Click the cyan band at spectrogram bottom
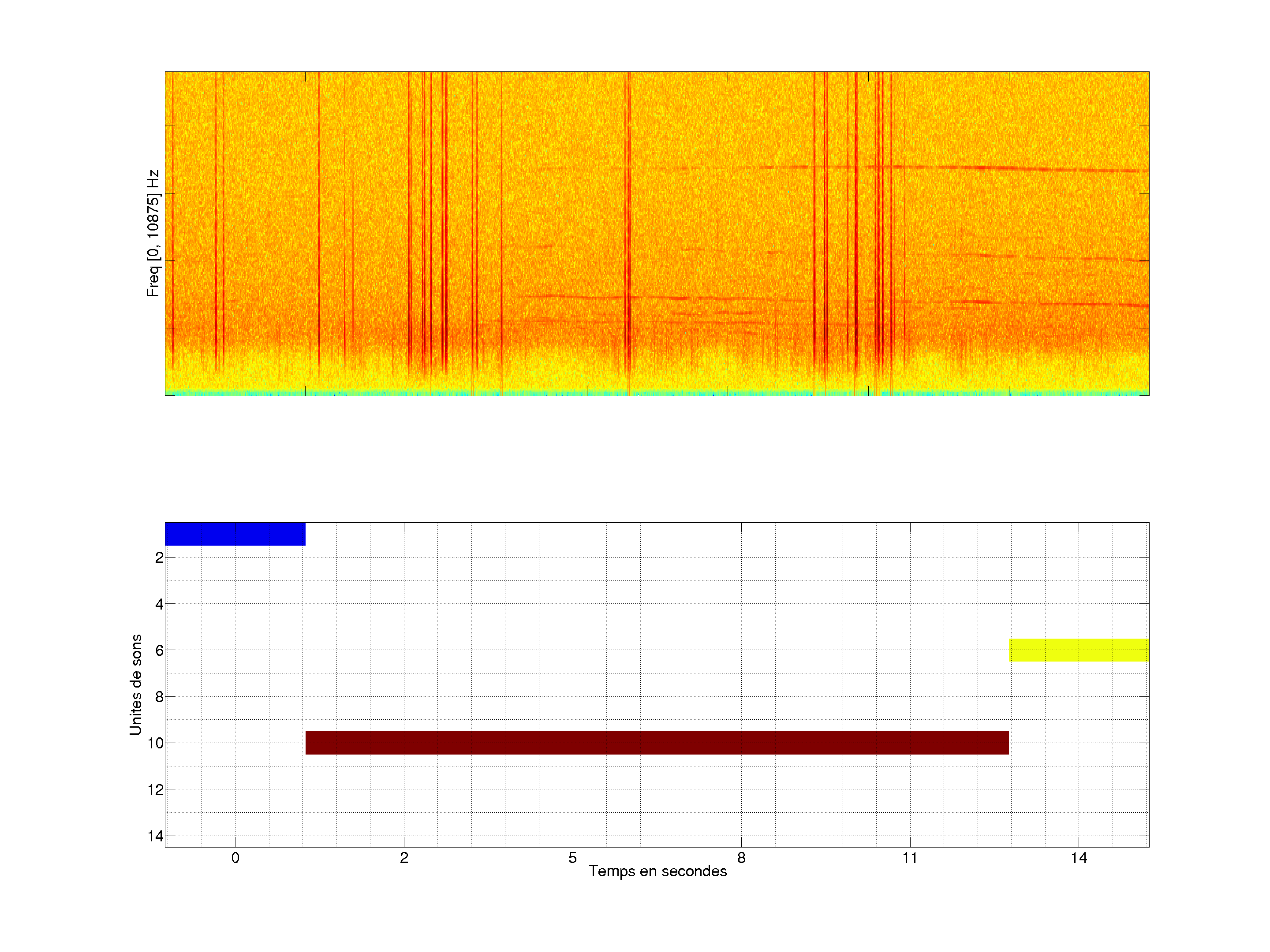Viewport: 1270px width, 952px height. pyautogui.click(x=657, y=393)
